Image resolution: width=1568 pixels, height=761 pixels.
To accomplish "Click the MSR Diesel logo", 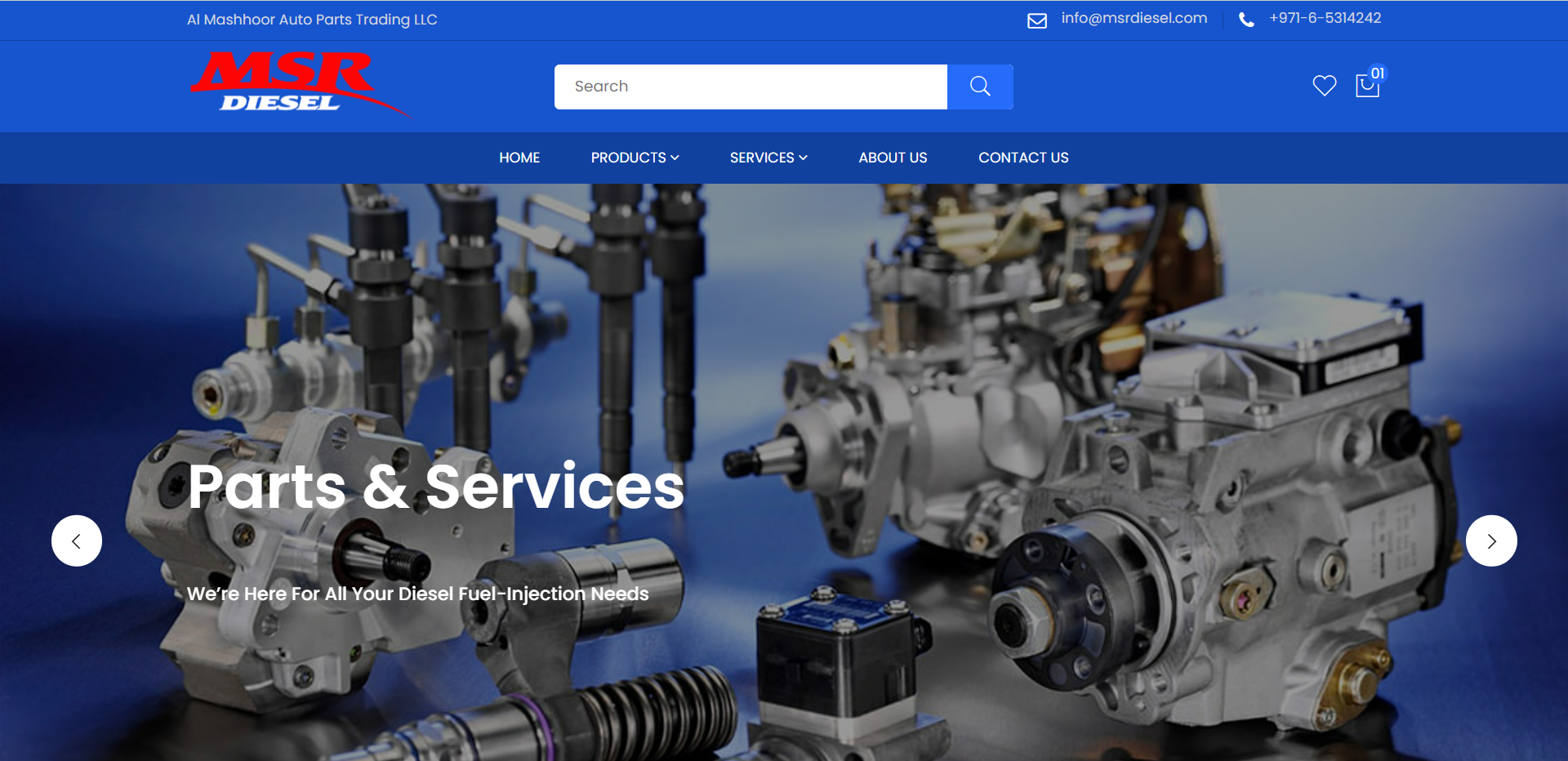I will [298, 83].
